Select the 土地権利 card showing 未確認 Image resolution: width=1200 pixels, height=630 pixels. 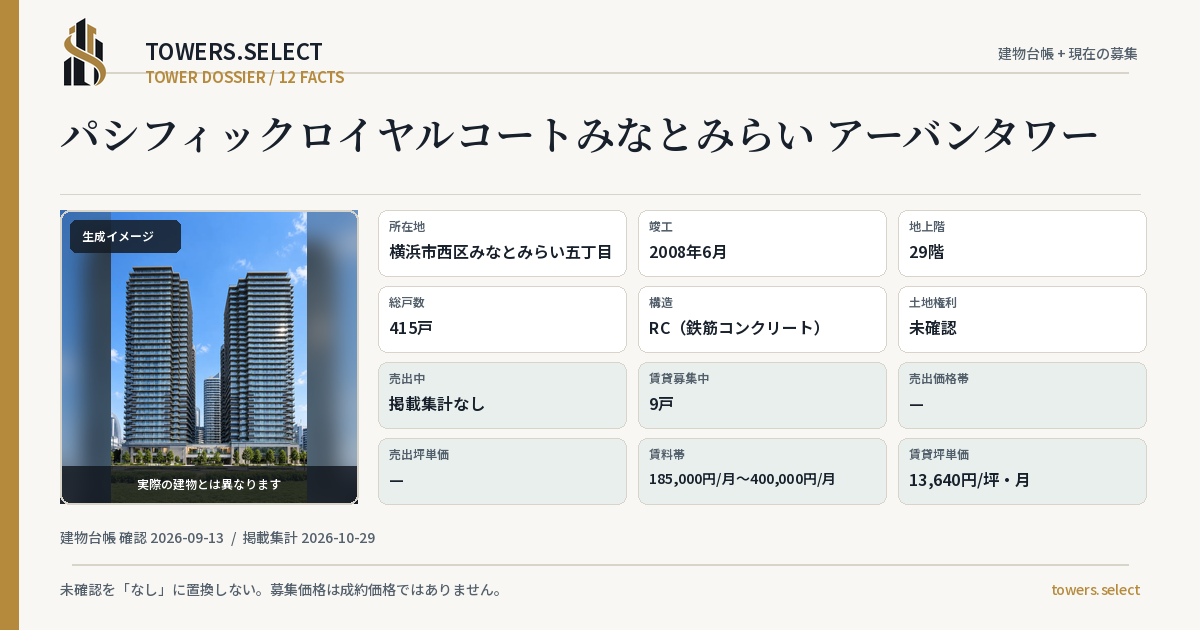[x=1022, y=319]
